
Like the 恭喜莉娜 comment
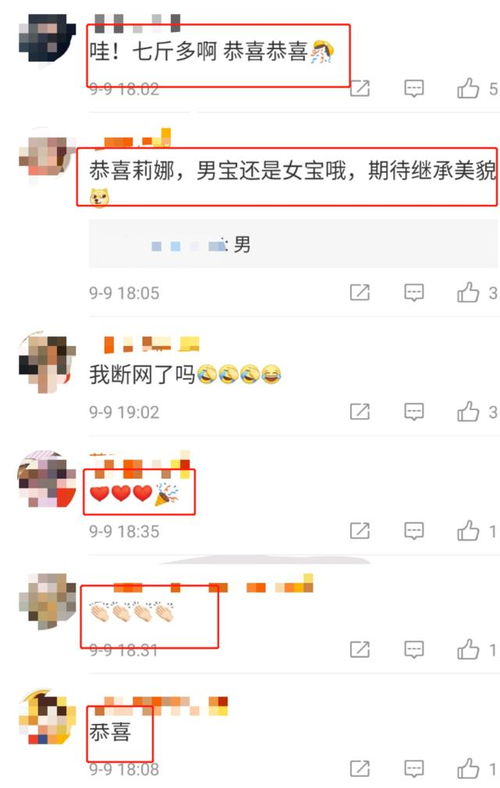(x=468, y=292)
